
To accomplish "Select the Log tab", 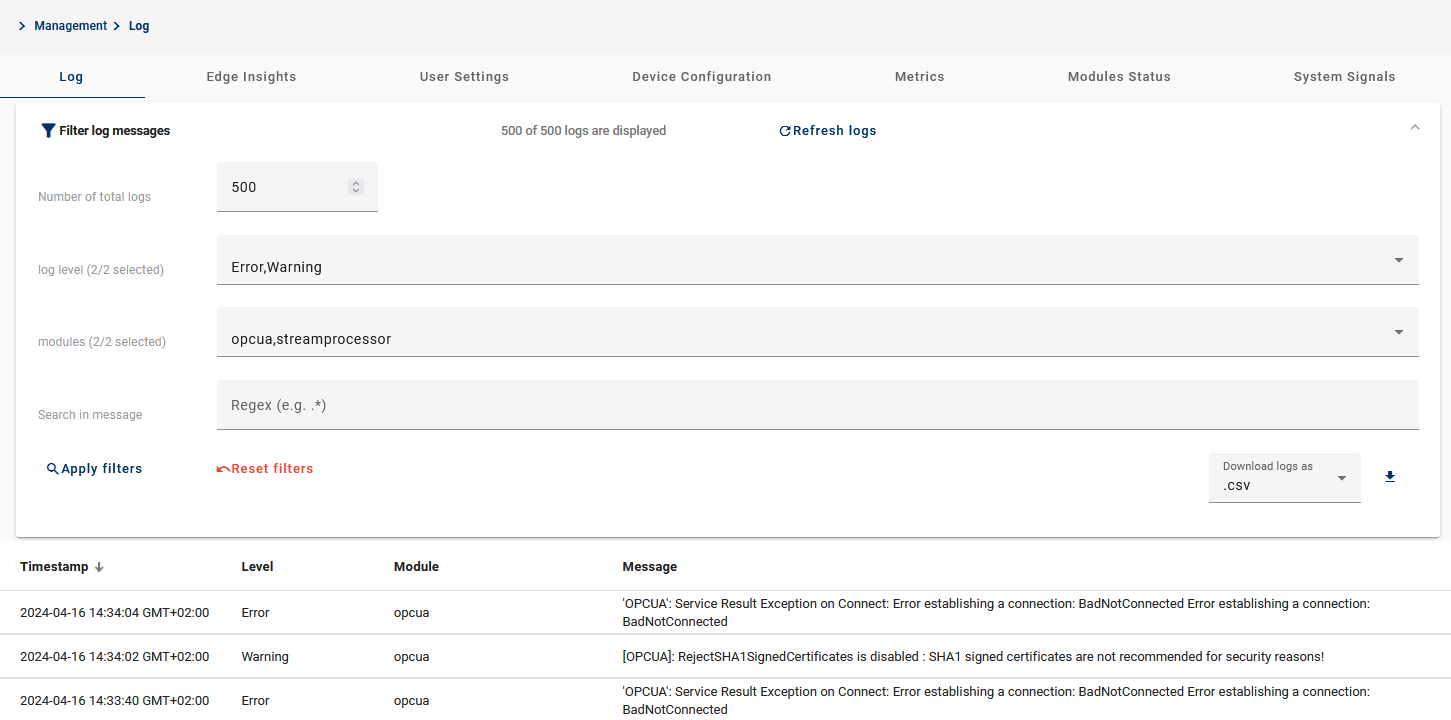I will [x=71, y=77].
